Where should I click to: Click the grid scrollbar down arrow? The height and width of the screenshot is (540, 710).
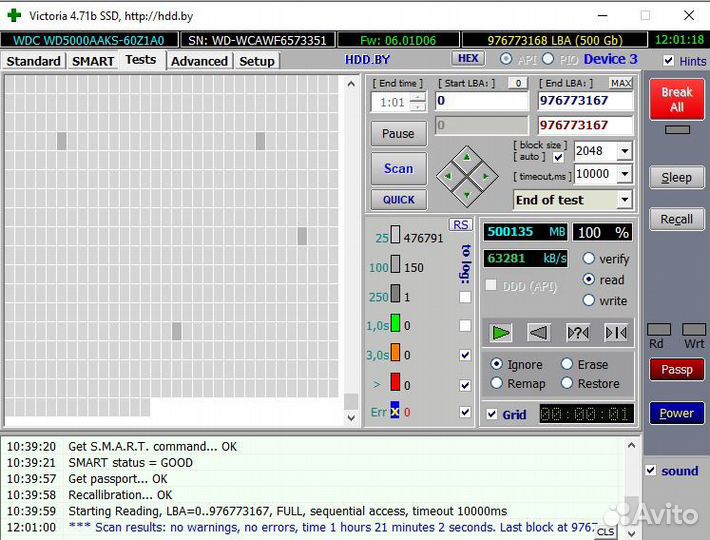pyautogui.click(x=351, y=418)
